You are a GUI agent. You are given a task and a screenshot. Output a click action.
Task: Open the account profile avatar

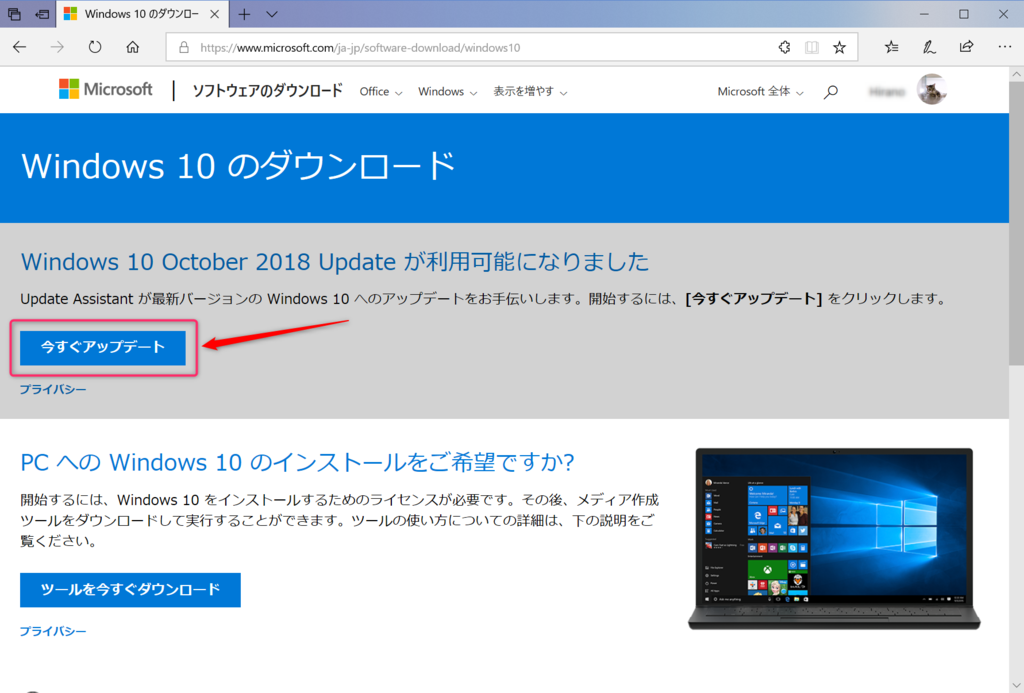(931, 89)
